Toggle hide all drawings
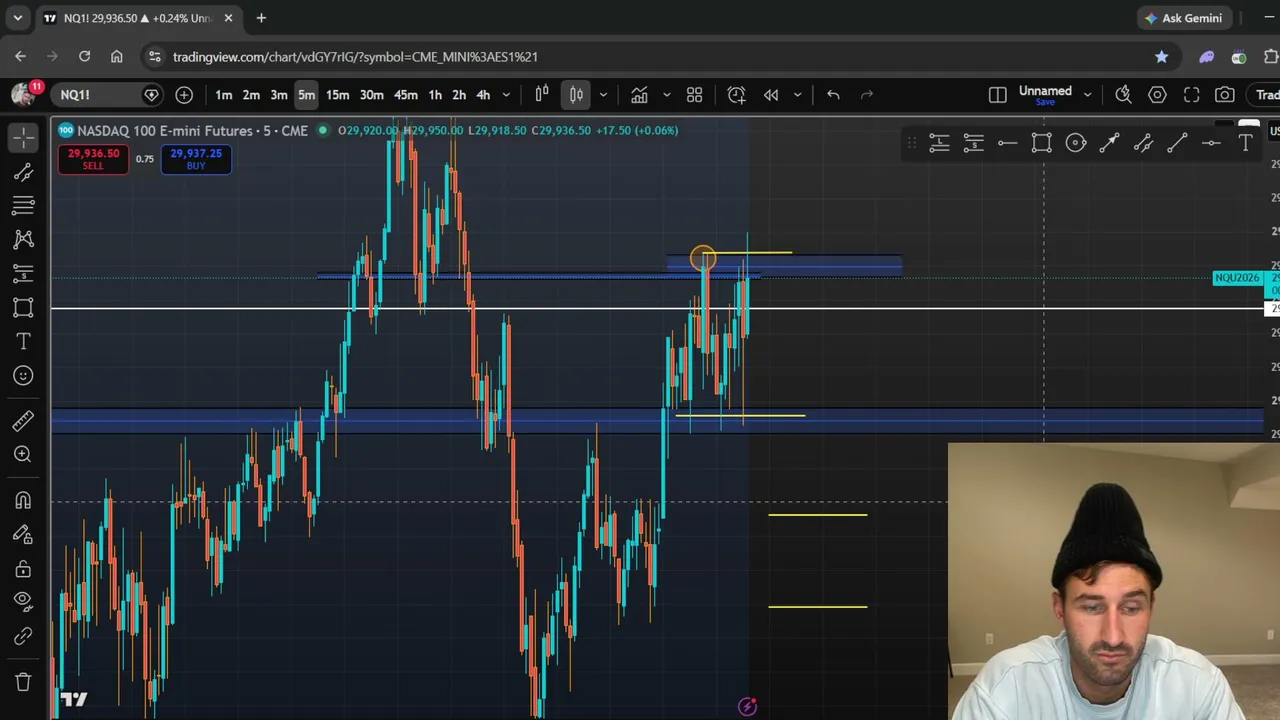Screen dimensions: 1280x720 point(23,602)
